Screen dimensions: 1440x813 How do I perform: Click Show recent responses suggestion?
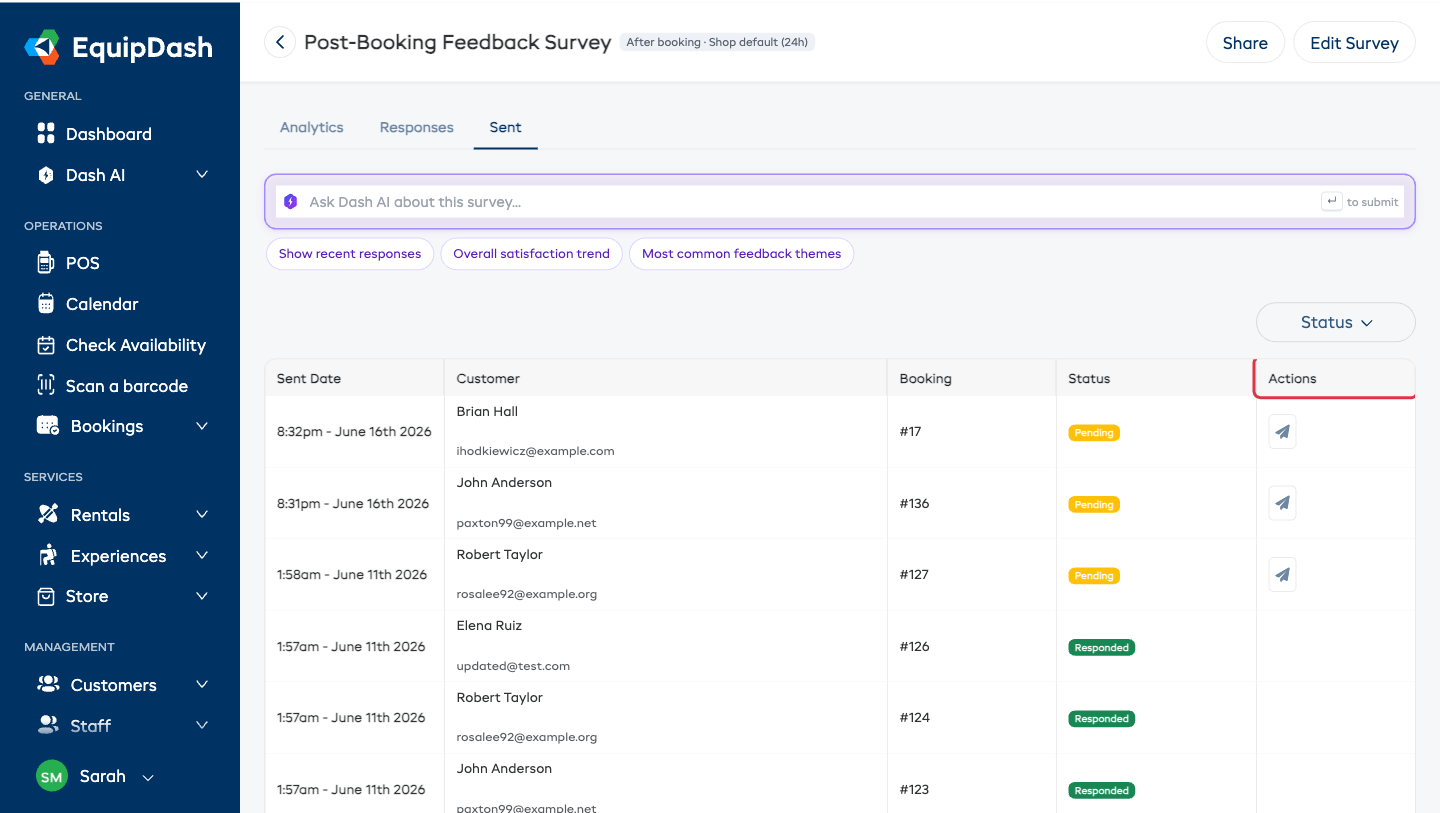pos(350,254)
